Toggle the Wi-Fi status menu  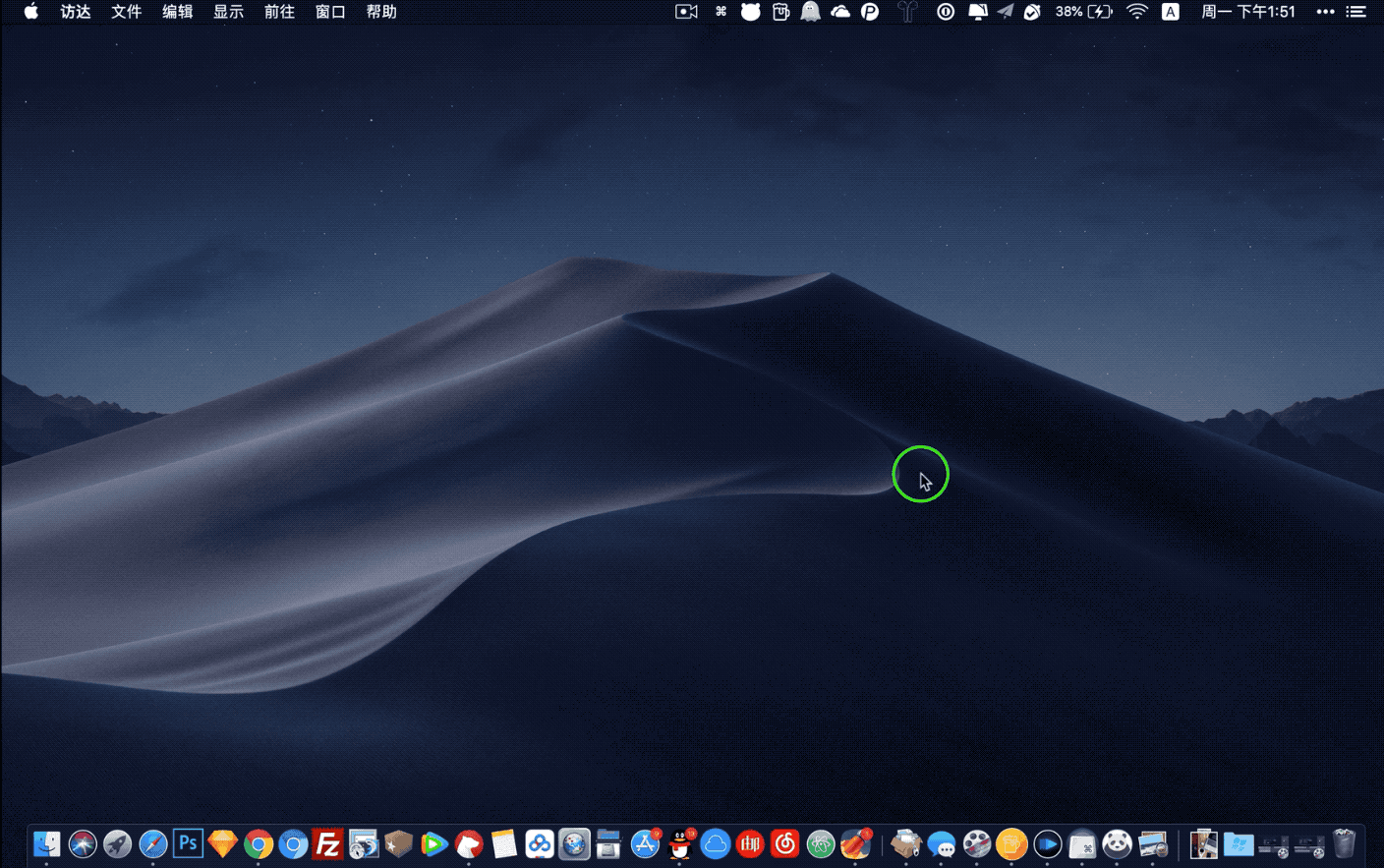tap(1137, 12)
